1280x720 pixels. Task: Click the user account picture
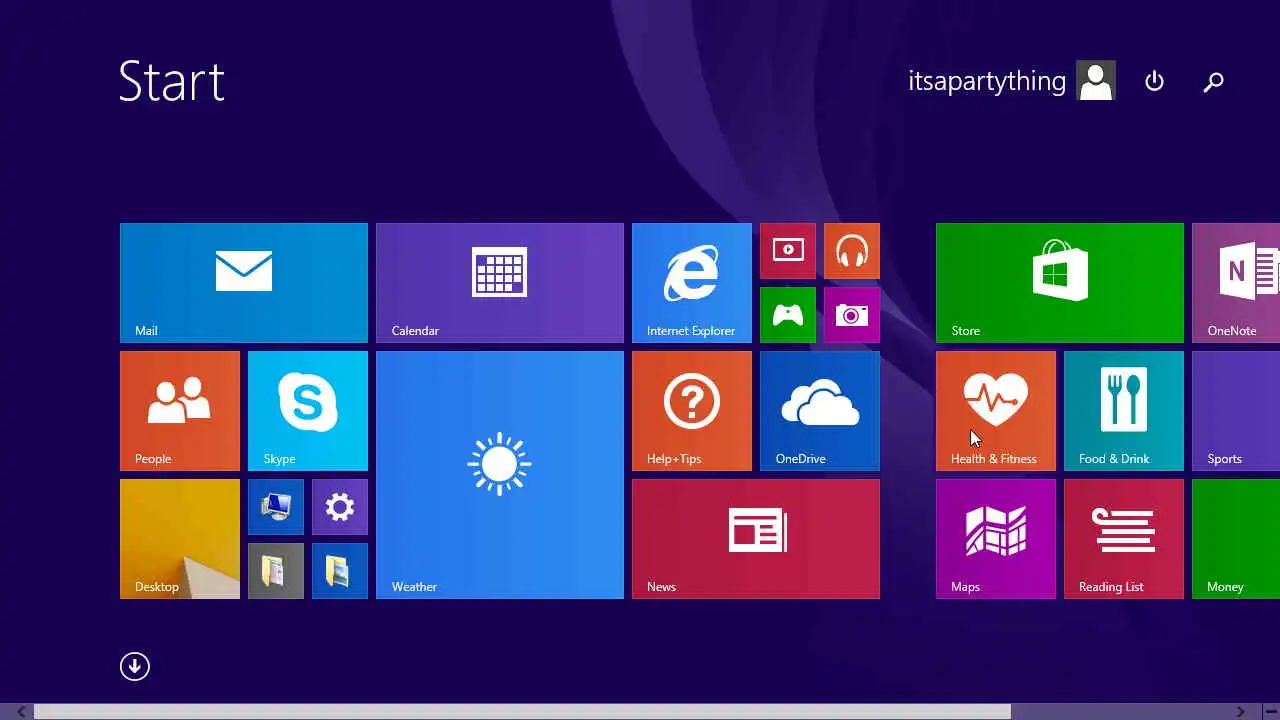pyautogui.click(x=1096, y=81)
